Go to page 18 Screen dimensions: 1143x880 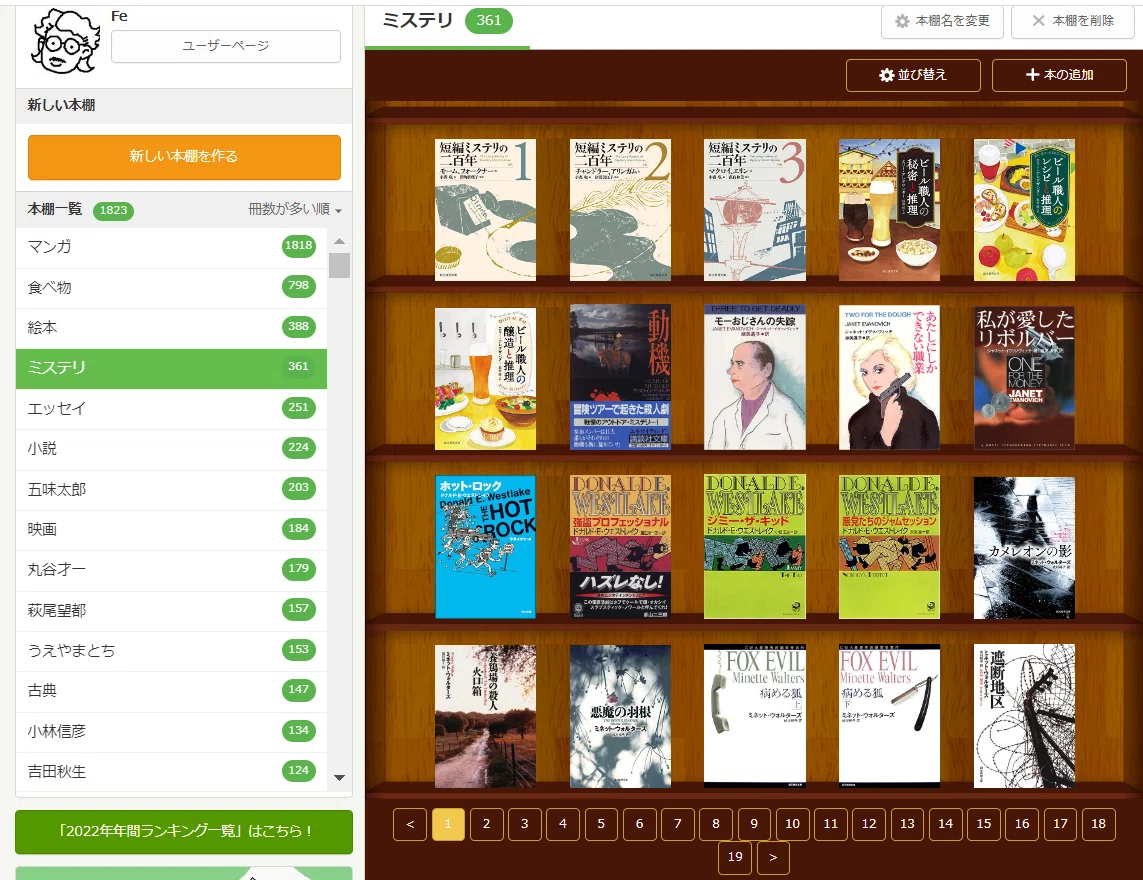(1099, 825)
